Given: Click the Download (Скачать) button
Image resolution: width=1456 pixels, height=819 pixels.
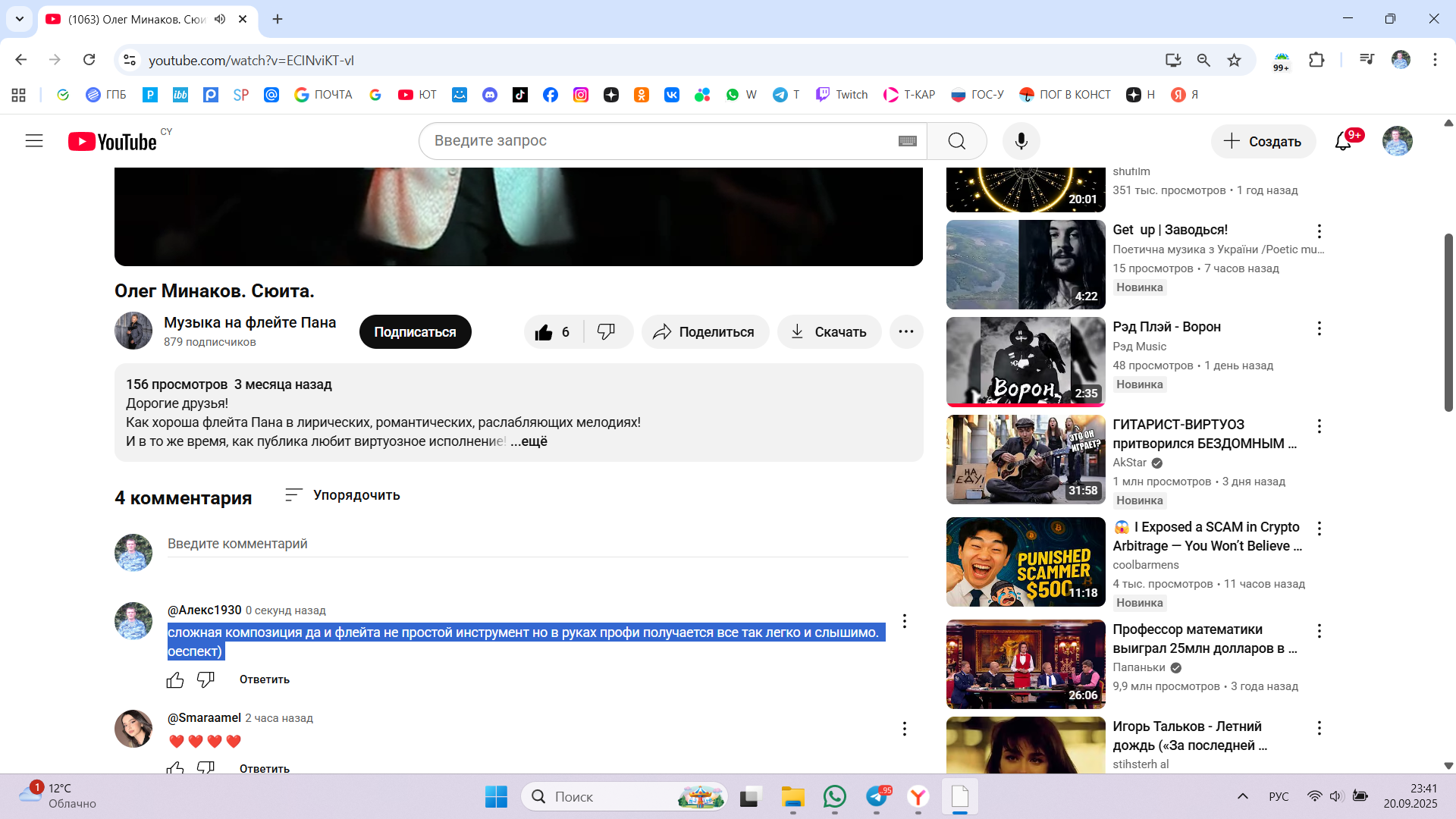Looking at the screenshot, I should [829, 332].
